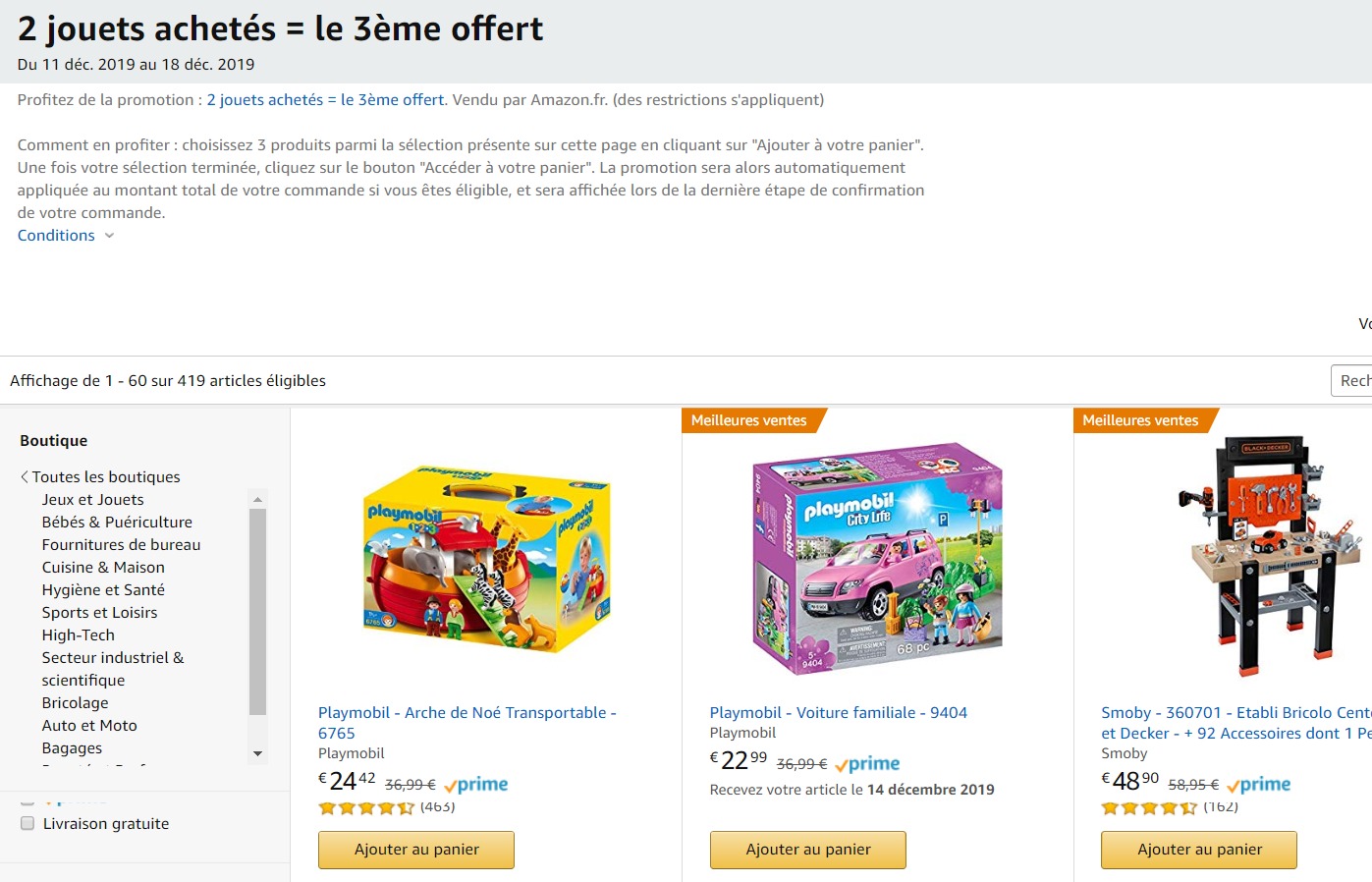Click the up arrow of the boutique scrollbar
The image size is (1372, 882).
pyautogui.click(x=257, y=498)
